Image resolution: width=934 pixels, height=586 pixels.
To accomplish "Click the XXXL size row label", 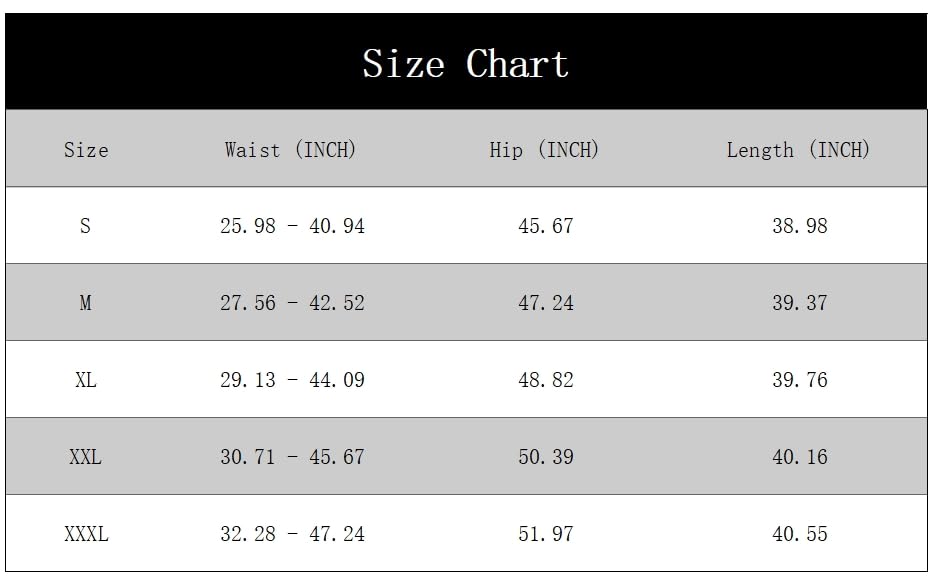I will tap(86, 534).
